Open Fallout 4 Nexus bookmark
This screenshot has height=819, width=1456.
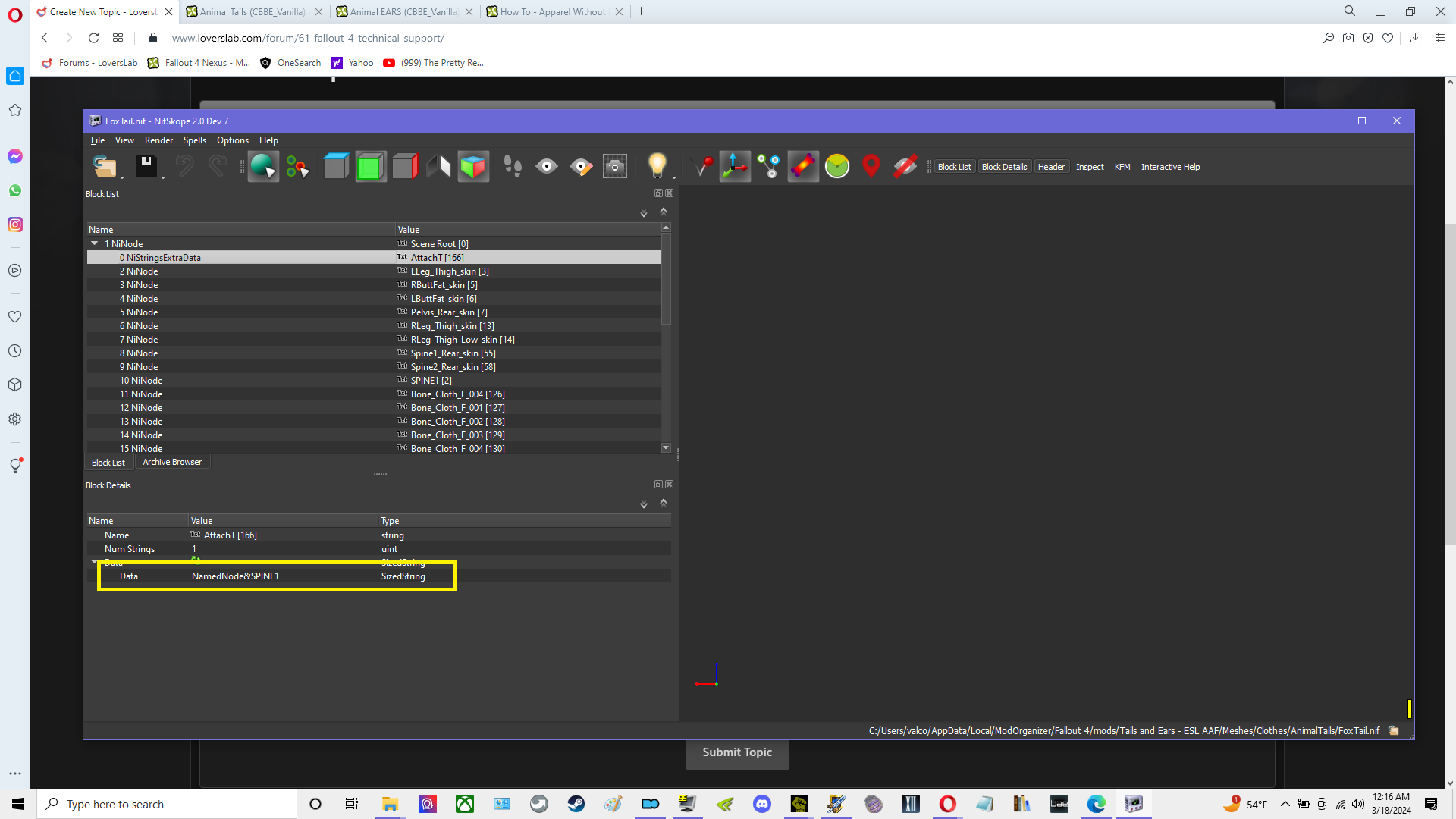click(199, 63)
